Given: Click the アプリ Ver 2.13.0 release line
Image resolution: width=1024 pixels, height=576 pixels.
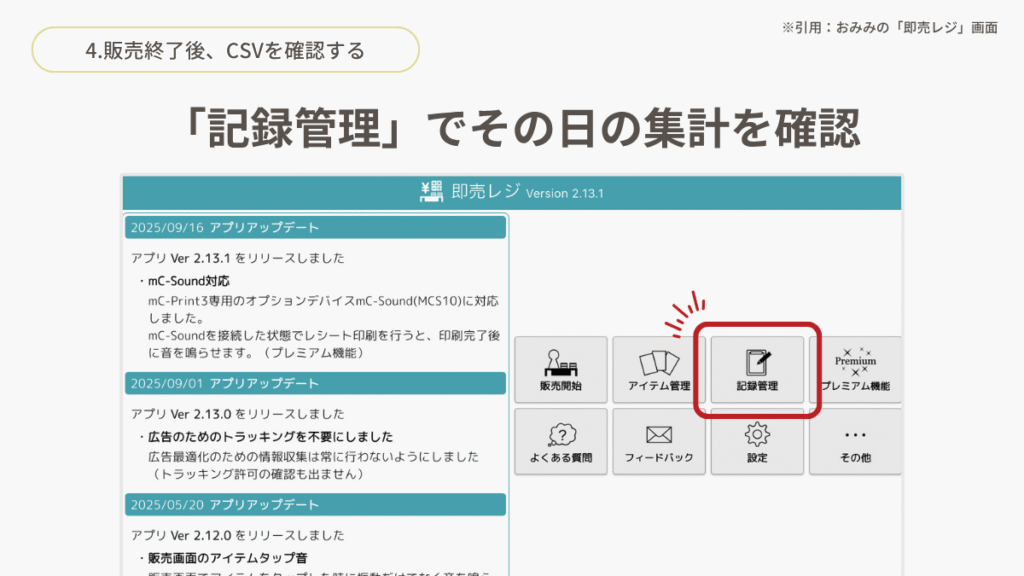Looking at the screenshot, I should click(x=237, y=413).
